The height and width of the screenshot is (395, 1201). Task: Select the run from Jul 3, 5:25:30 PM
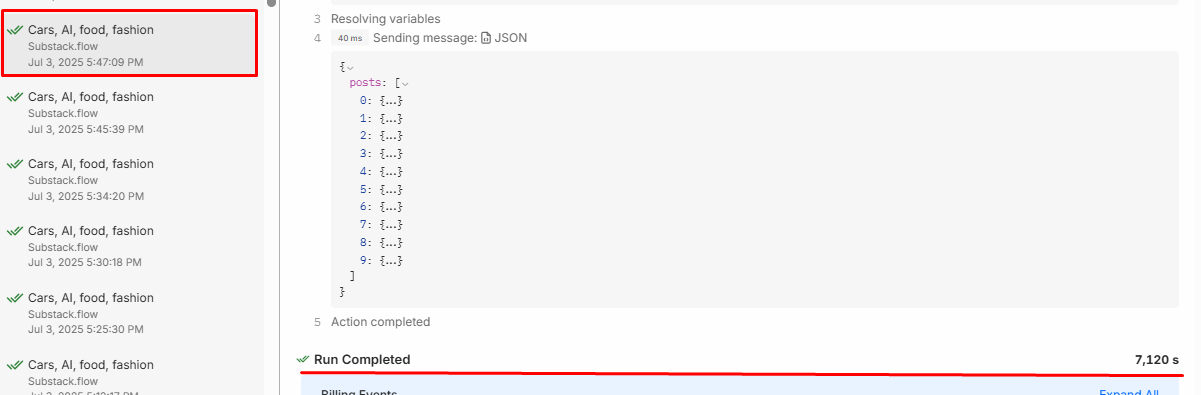[132, 314]
